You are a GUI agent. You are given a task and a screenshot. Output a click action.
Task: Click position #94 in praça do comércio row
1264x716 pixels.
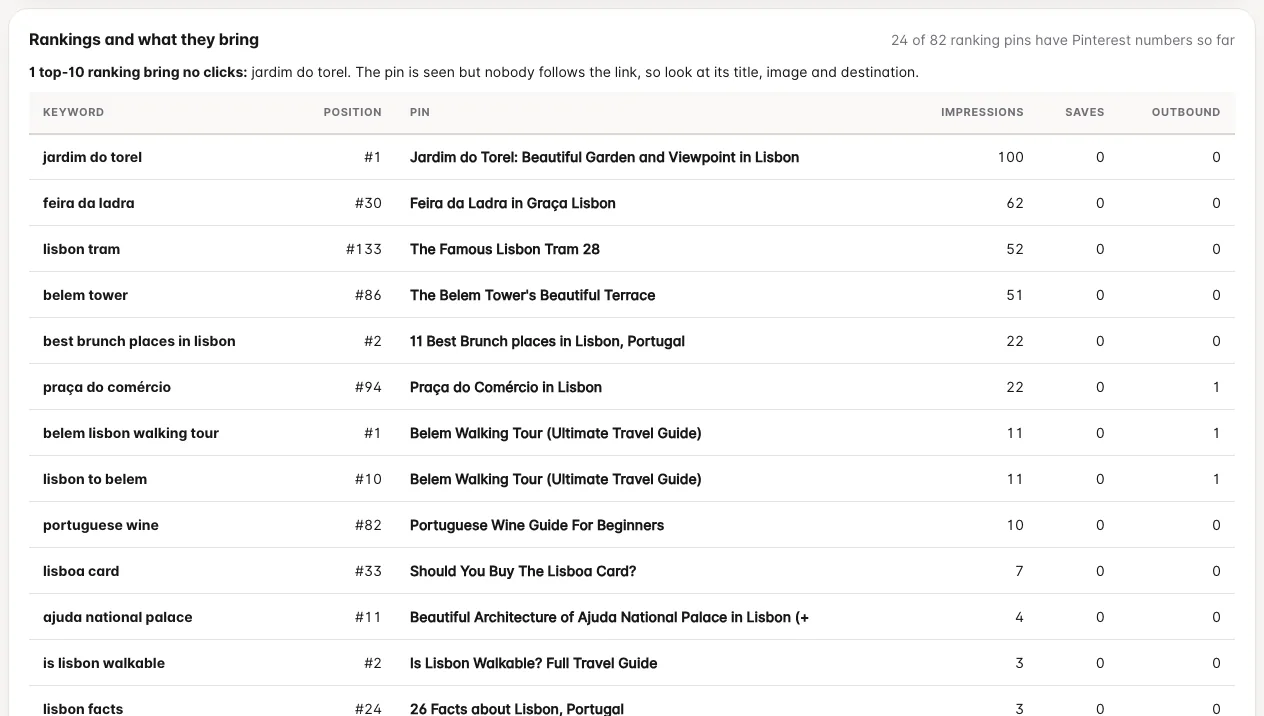click(368, 387)
